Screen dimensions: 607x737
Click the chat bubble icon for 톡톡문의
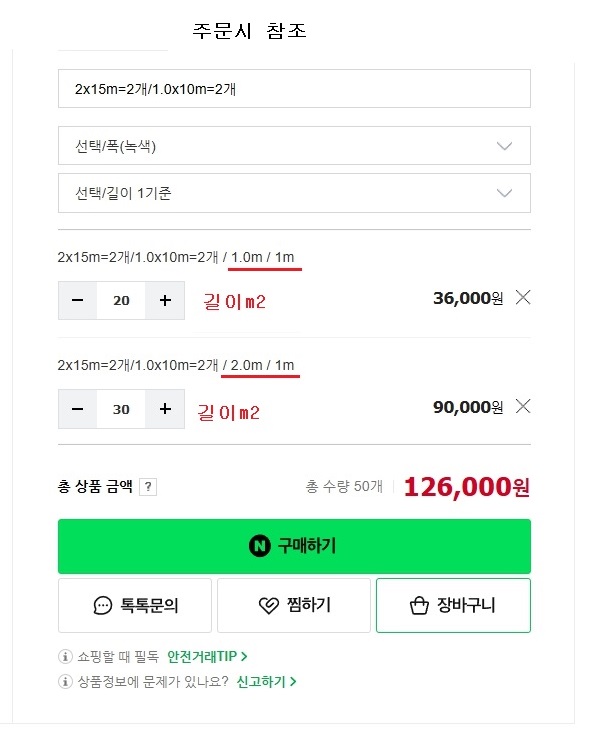pyautogui.click(x=102, y=605)
